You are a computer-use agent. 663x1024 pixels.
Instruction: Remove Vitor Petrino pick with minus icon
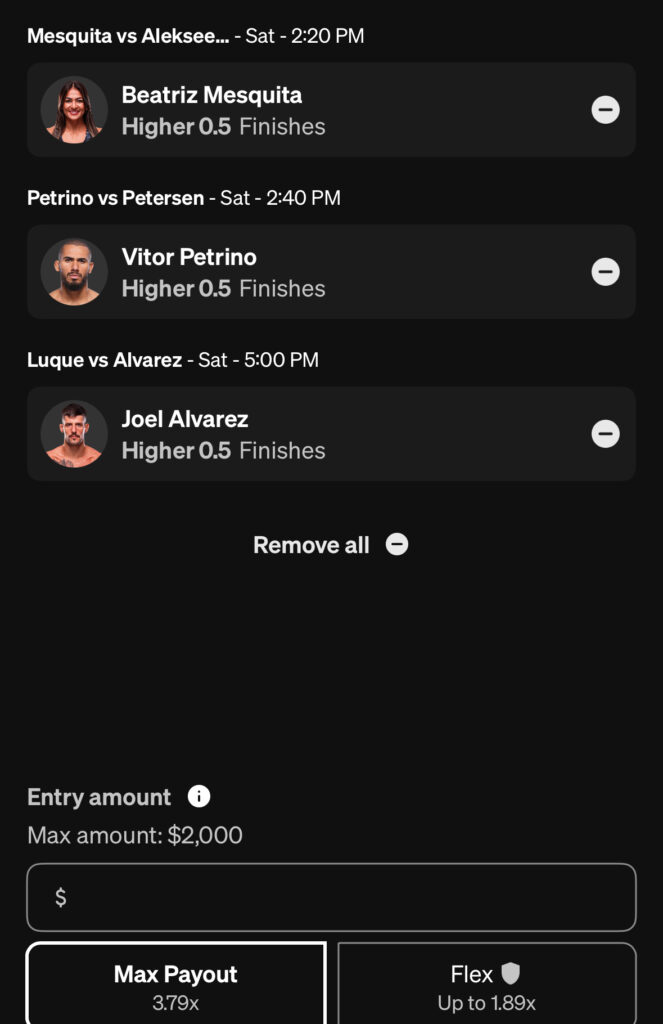[x=605, y=272]
